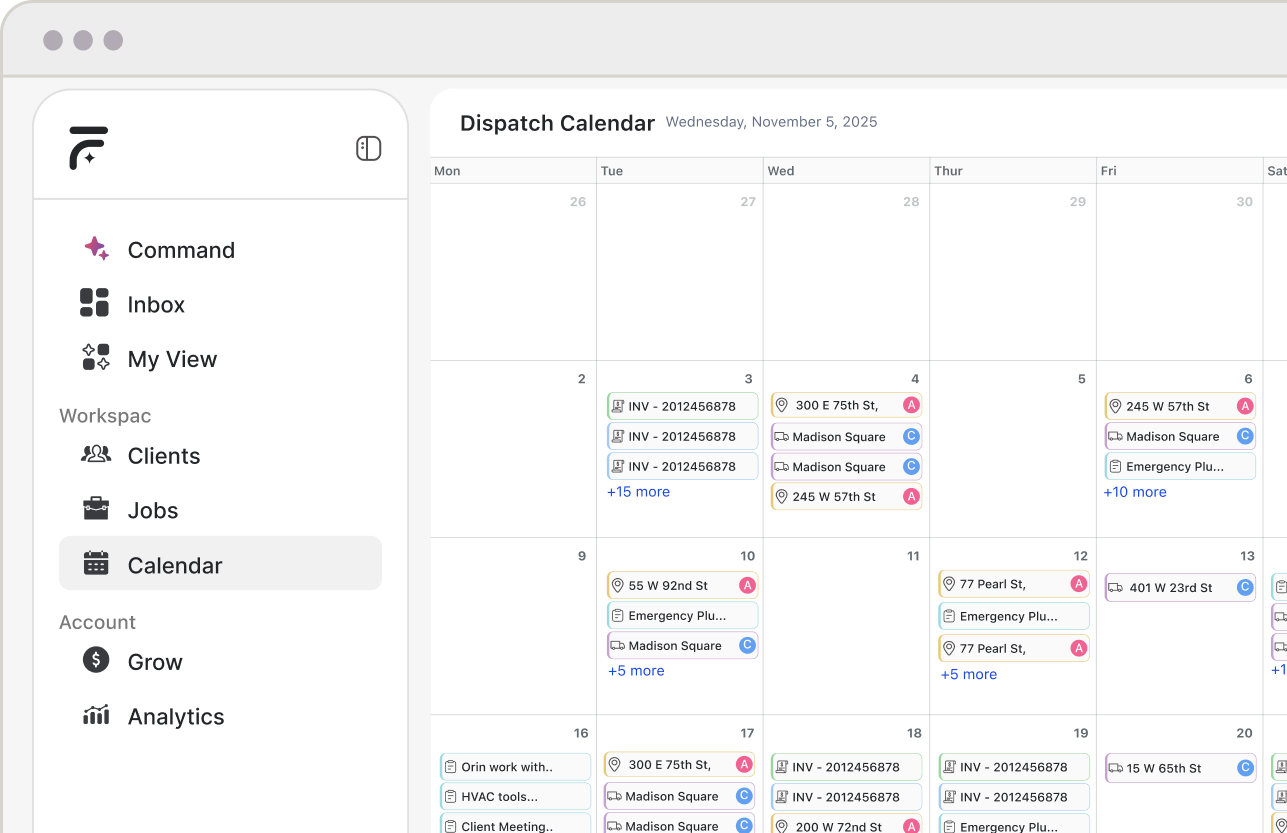The height and width of the screenshot is (833, 1287).
Task: Click the Clients people icon
Action: pos(96,454)
